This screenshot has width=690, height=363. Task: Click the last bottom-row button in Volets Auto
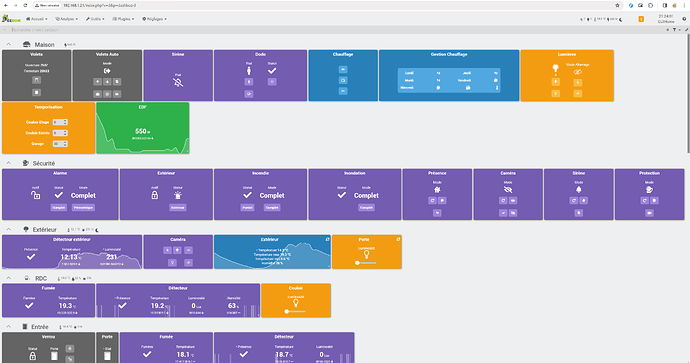pyautogui.click(x=117, y=94)
